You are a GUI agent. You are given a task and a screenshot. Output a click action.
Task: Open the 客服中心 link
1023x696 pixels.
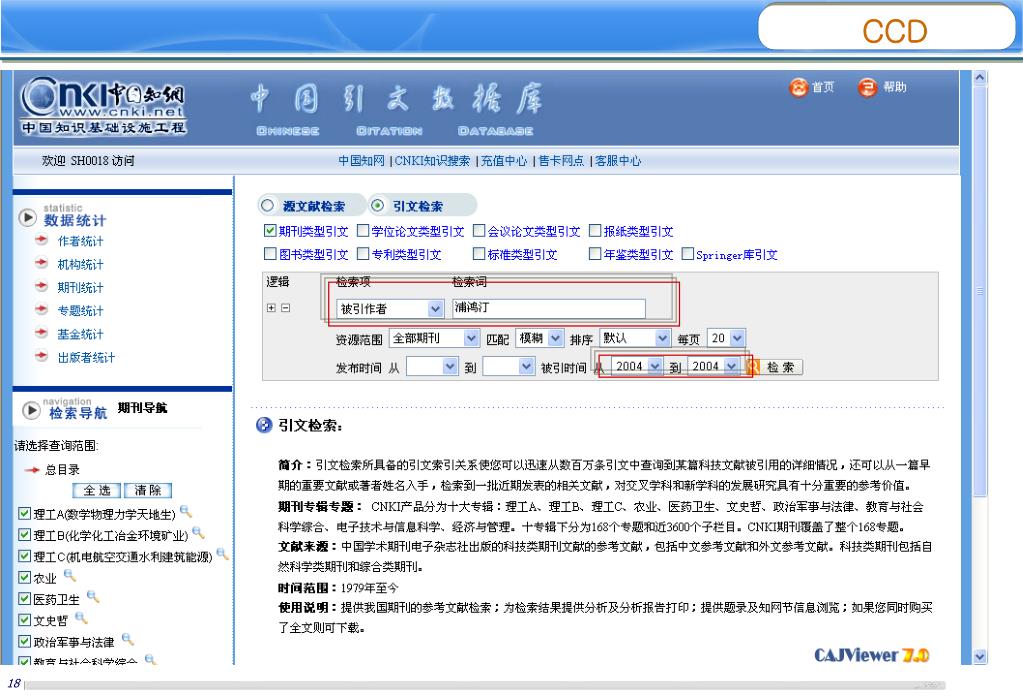tap(618, 160)
